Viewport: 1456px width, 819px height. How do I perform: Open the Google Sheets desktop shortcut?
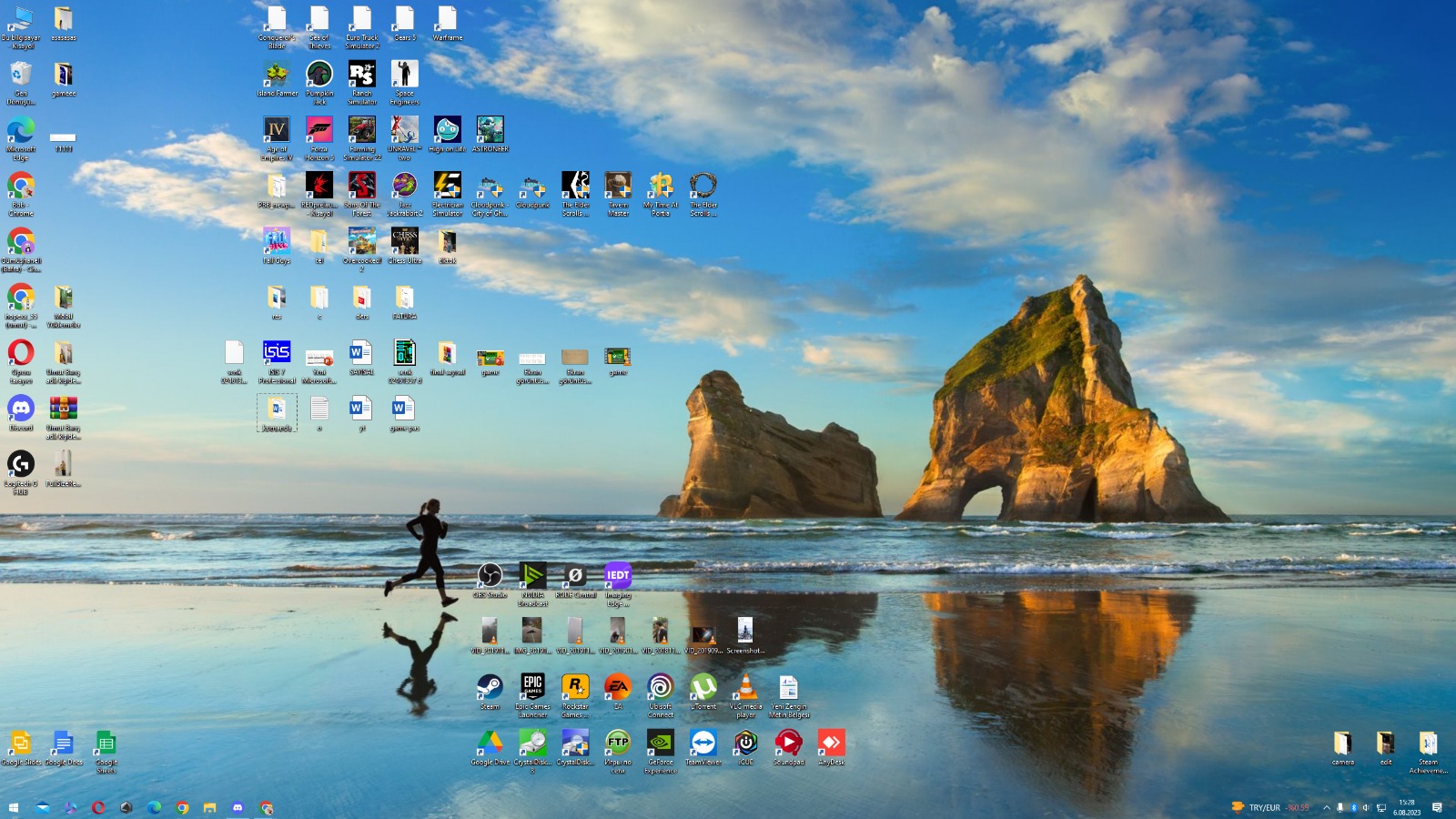point(106,751)
